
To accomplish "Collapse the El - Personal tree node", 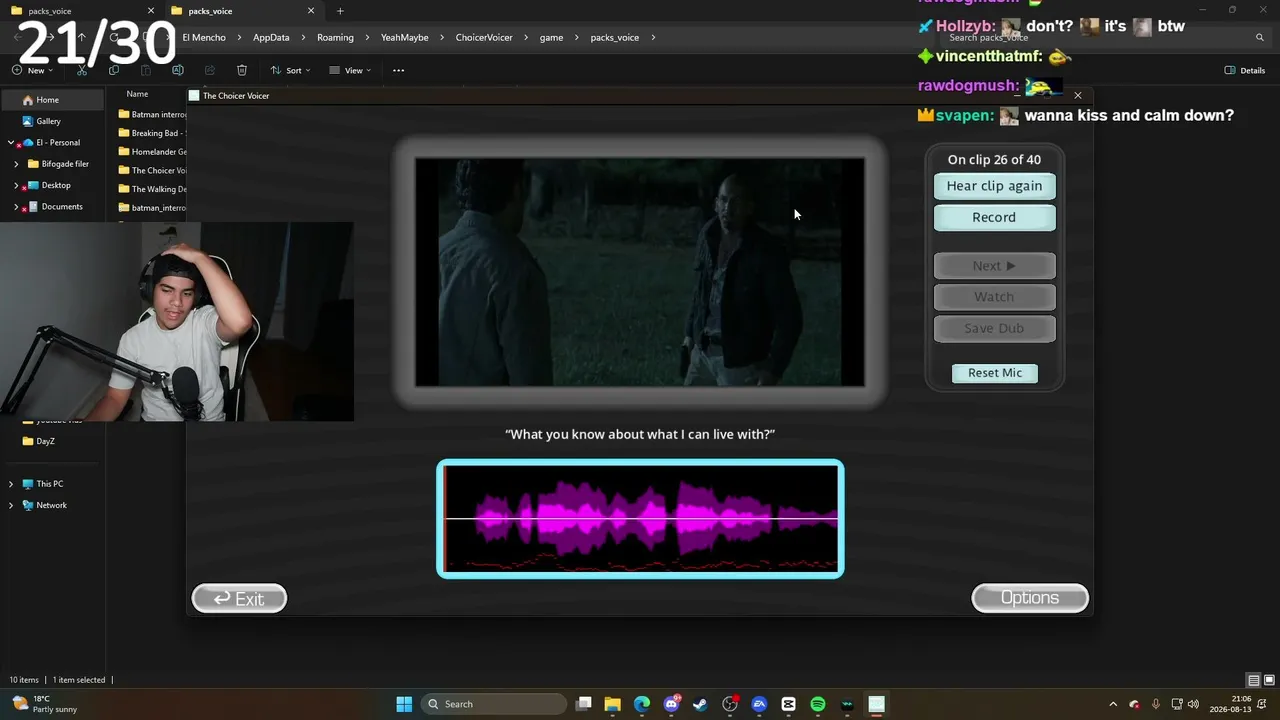I will click(11, 143).
